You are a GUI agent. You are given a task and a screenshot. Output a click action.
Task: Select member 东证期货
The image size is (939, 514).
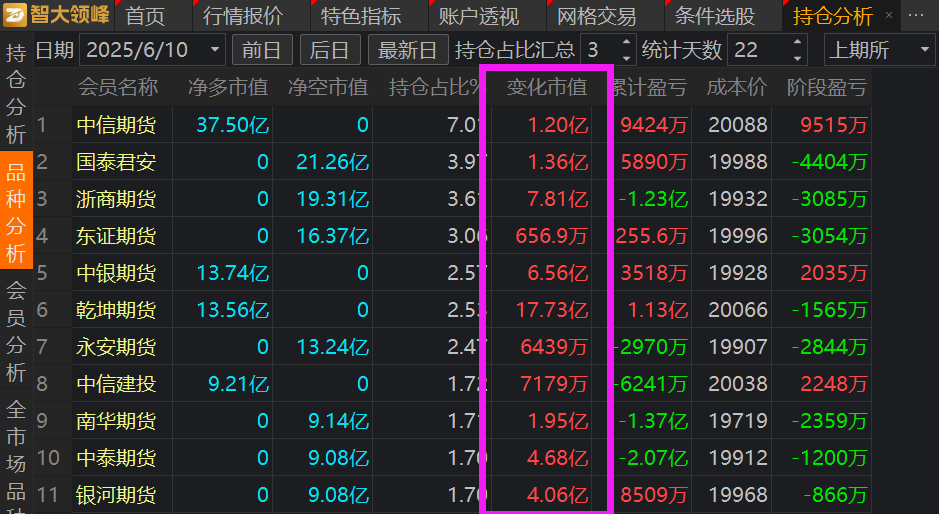[x=116, y=236]
